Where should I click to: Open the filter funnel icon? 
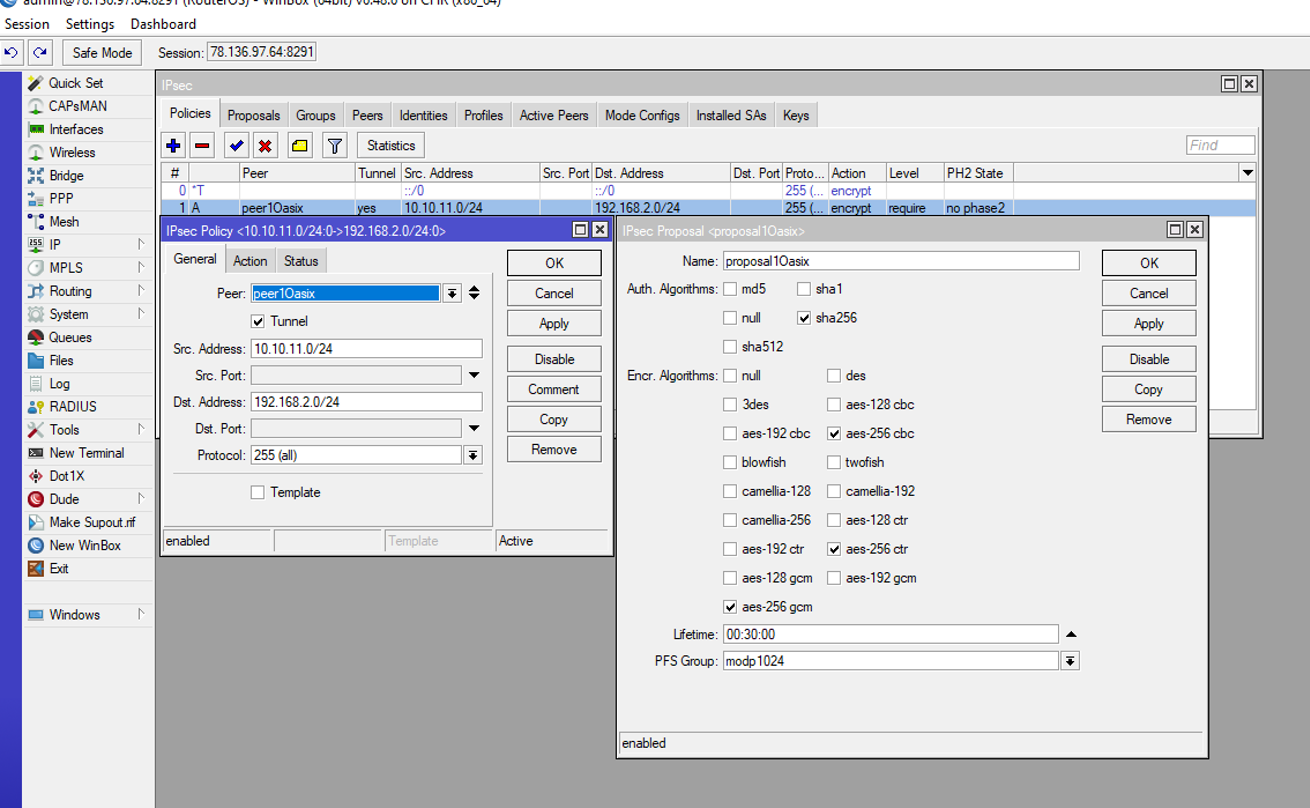pyautogui.click(x=335, y=145)
